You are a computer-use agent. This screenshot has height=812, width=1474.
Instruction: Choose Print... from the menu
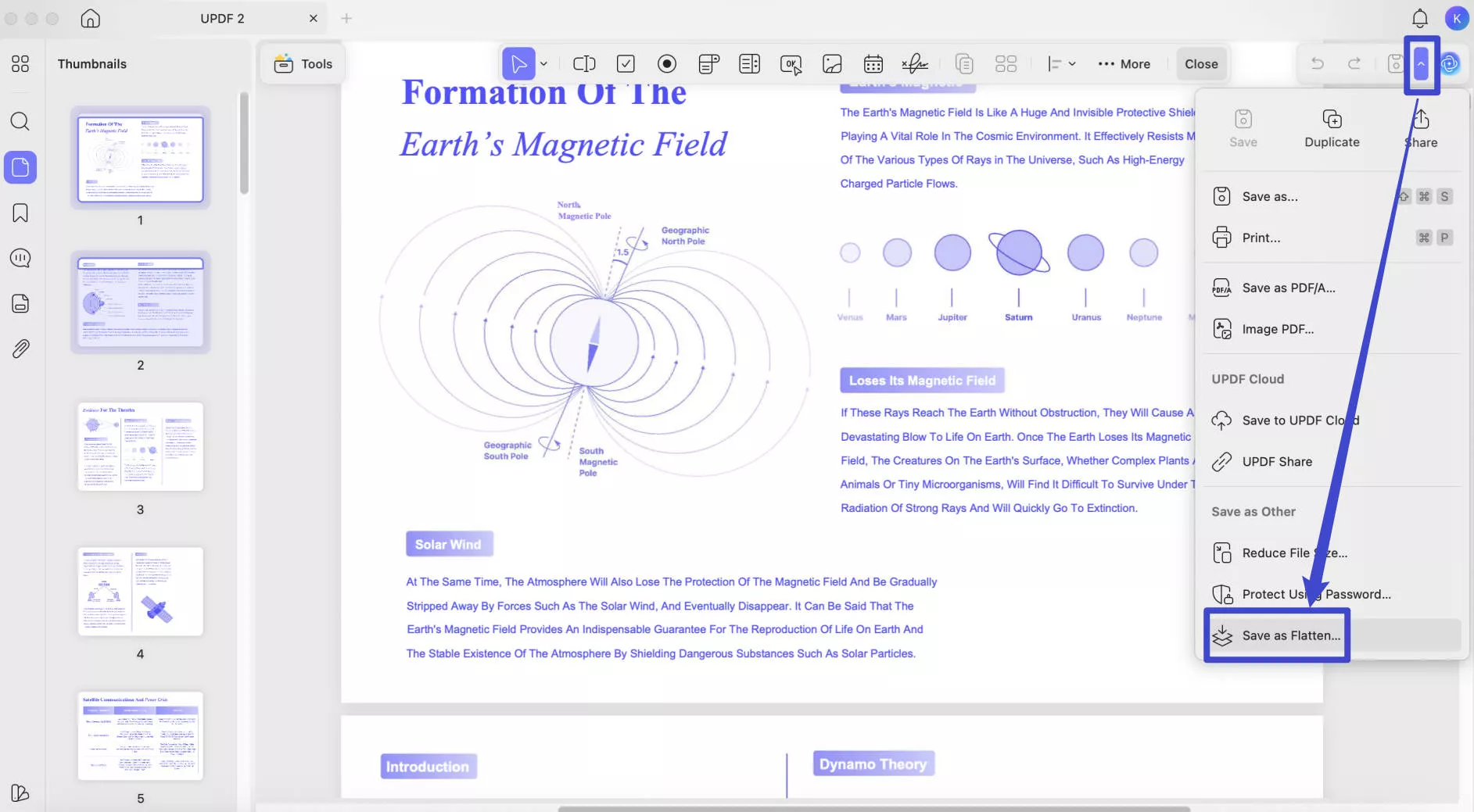1332,238
